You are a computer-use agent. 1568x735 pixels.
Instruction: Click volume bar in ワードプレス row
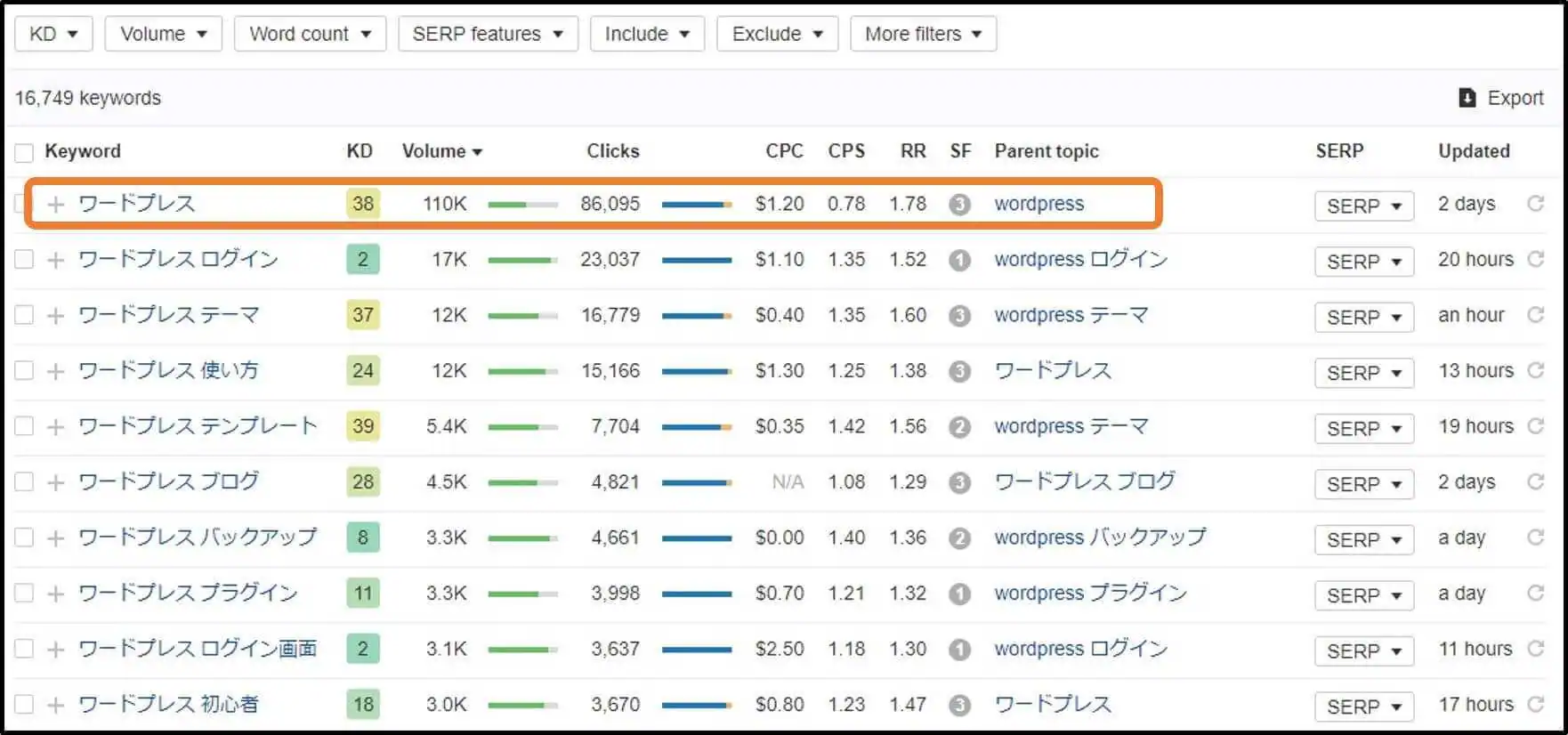pos(522,205)
